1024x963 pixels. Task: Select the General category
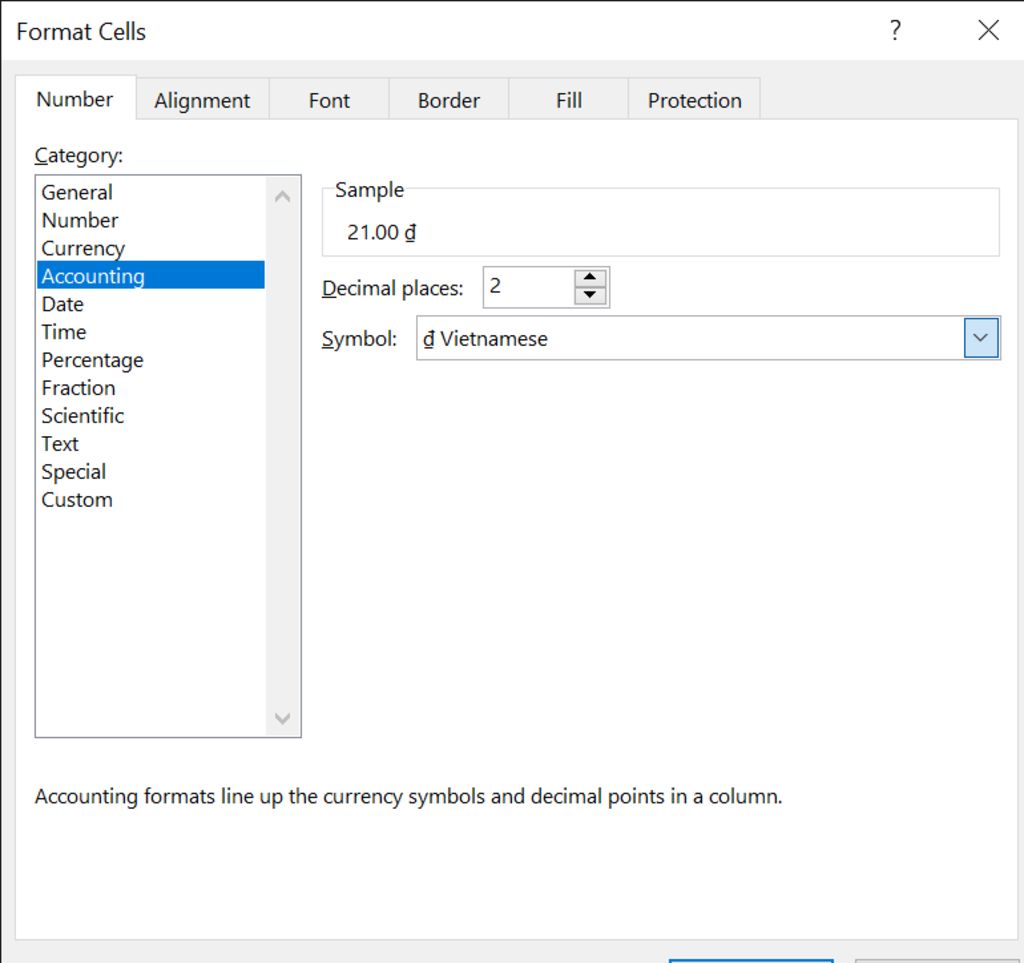(x=77, y=193)
